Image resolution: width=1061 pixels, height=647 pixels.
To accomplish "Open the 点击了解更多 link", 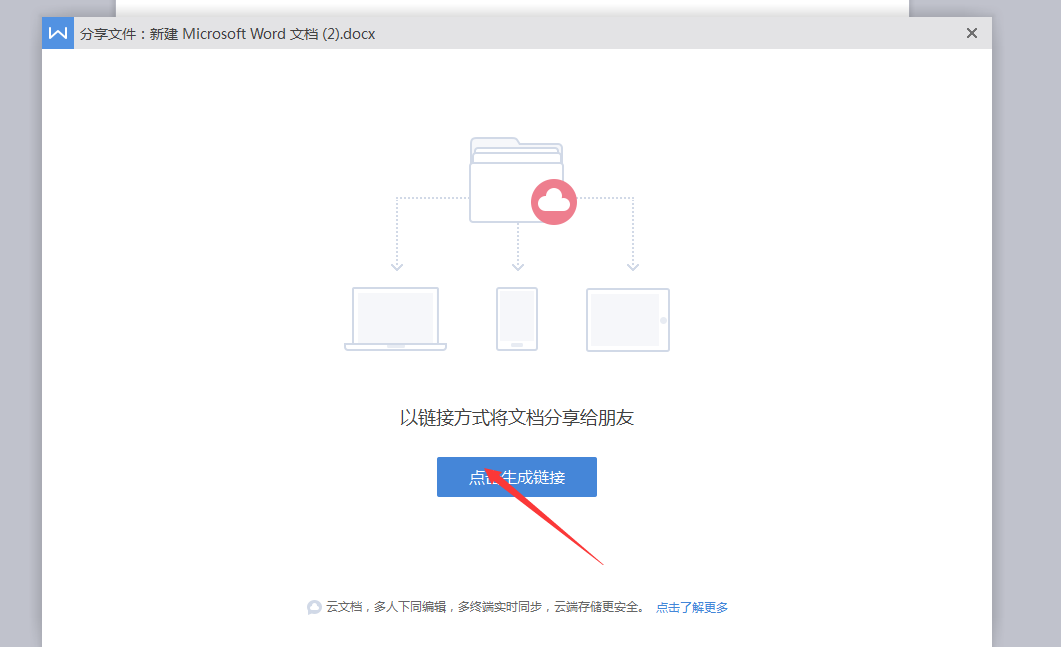I will coord(692,607).
